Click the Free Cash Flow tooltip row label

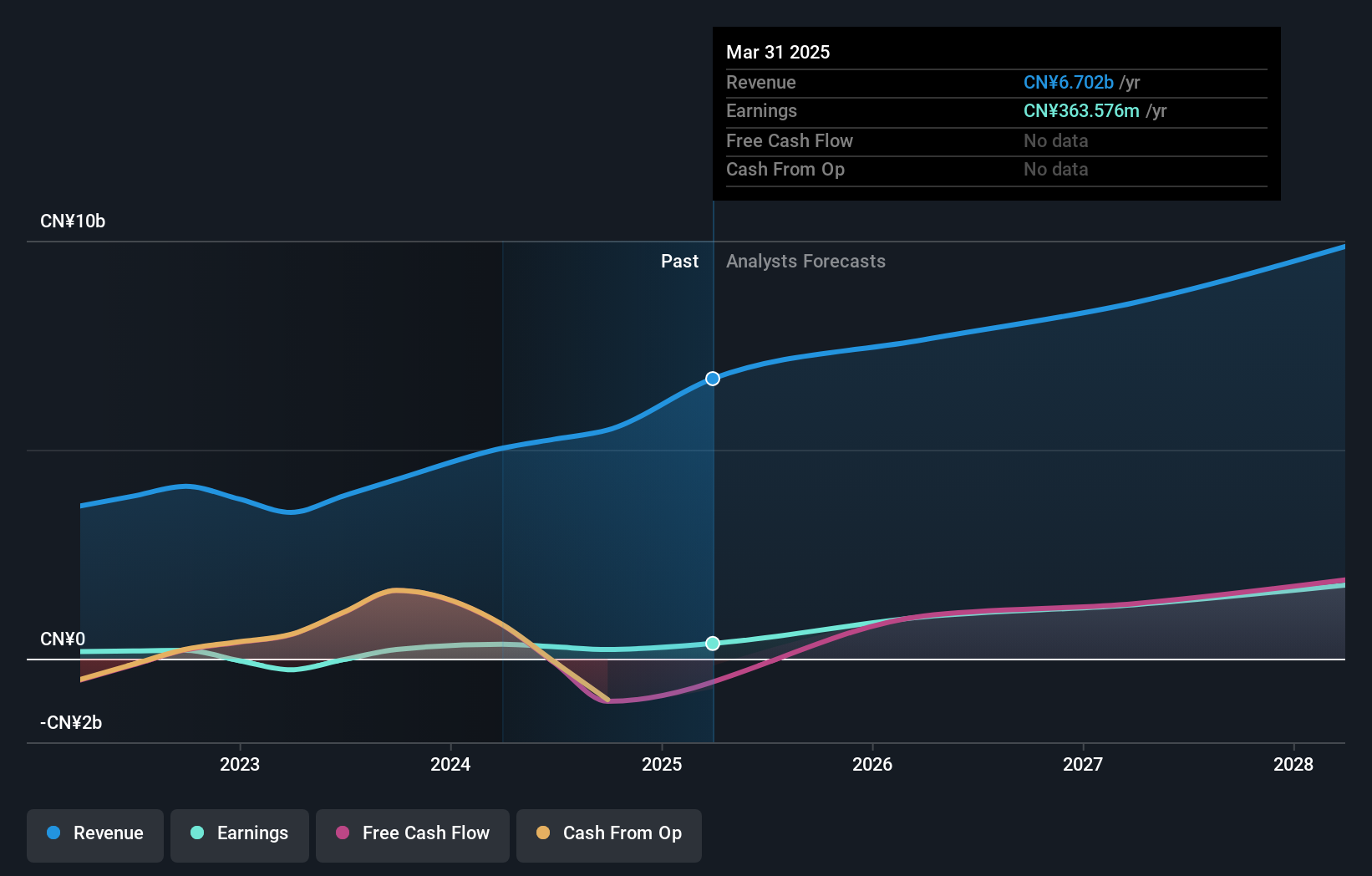(790, 140)
